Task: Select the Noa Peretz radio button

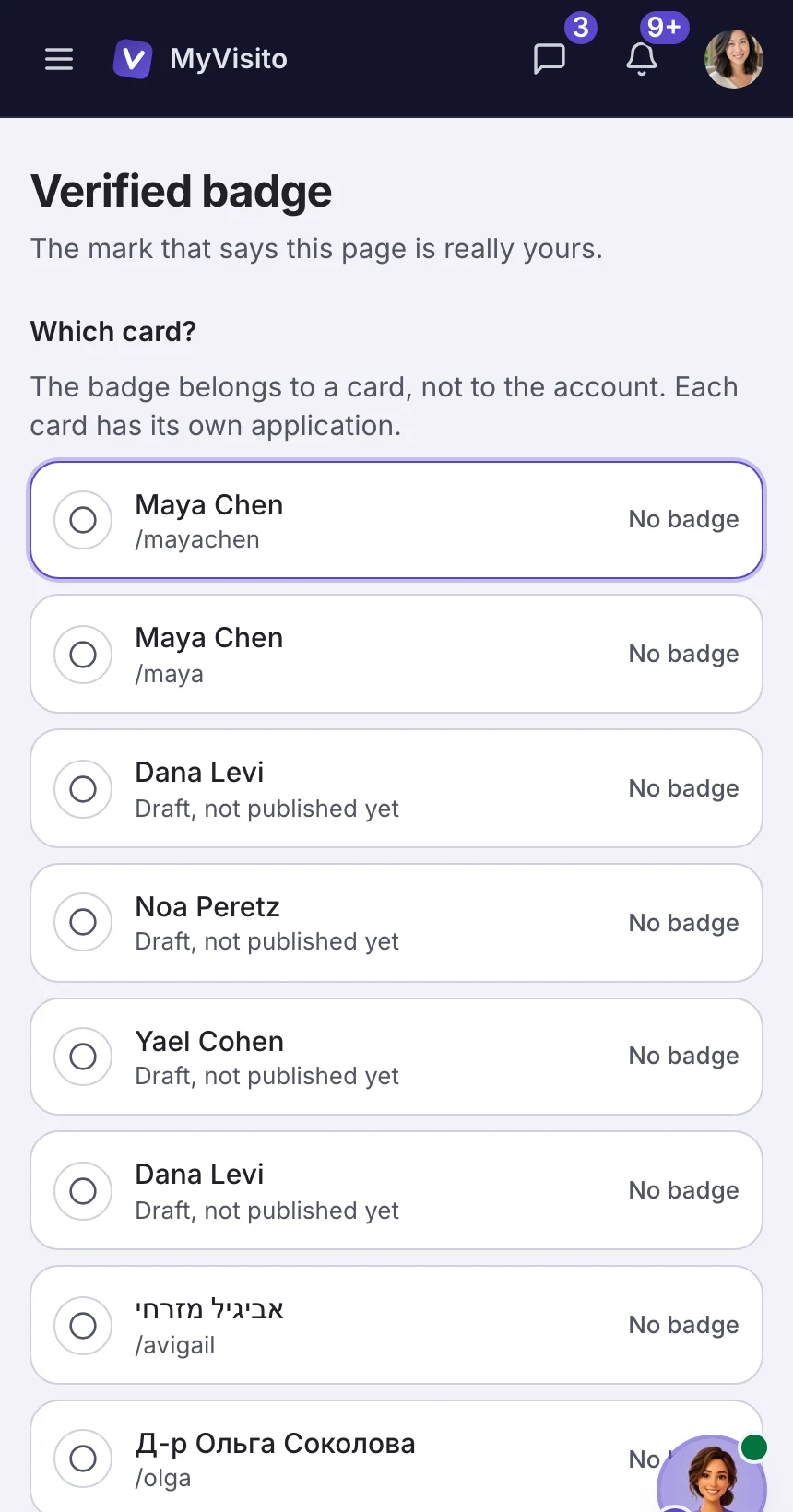Action: (83, 922)
